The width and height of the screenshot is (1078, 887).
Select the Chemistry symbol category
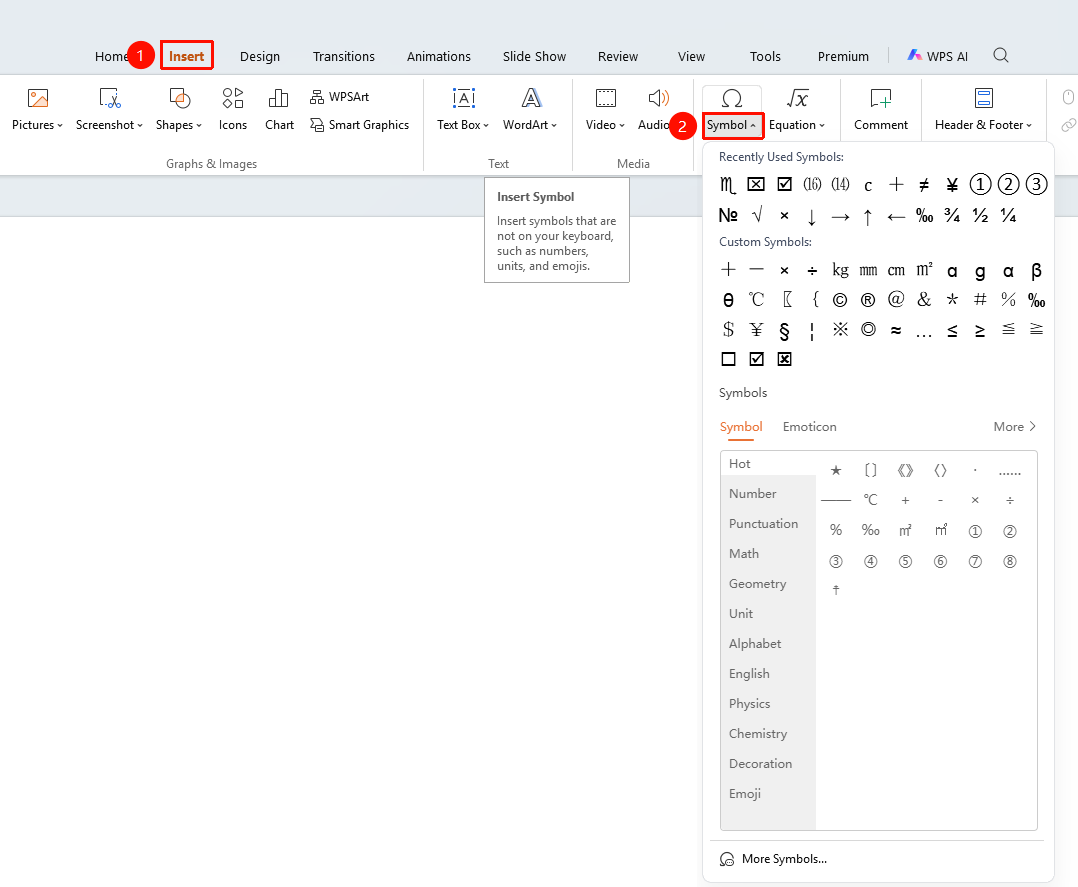[x=758, y=734]
